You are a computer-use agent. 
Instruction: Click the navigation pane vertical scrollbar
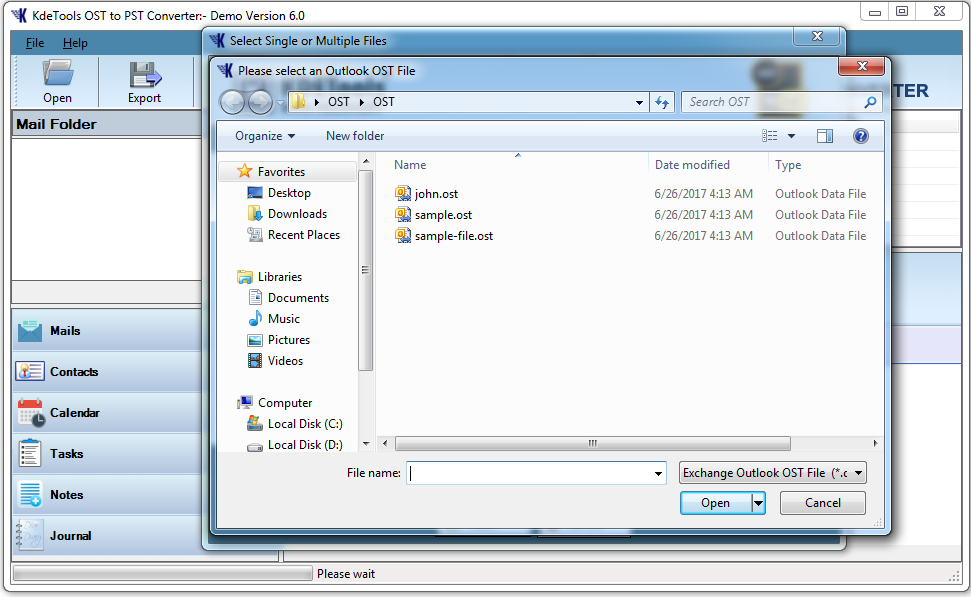click(365, 270)
